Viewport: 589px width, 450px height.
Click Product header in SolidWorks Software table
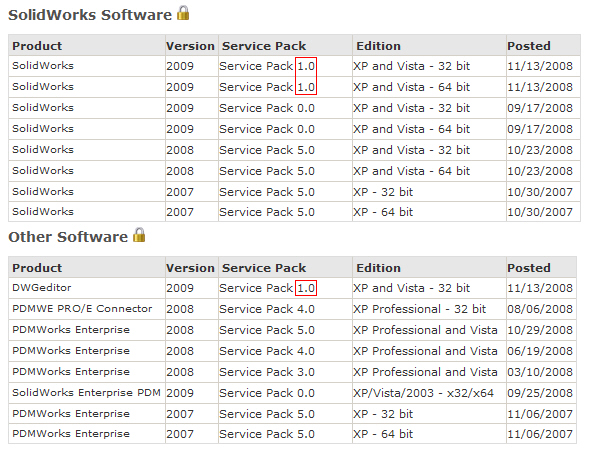[x=37, y=46]
